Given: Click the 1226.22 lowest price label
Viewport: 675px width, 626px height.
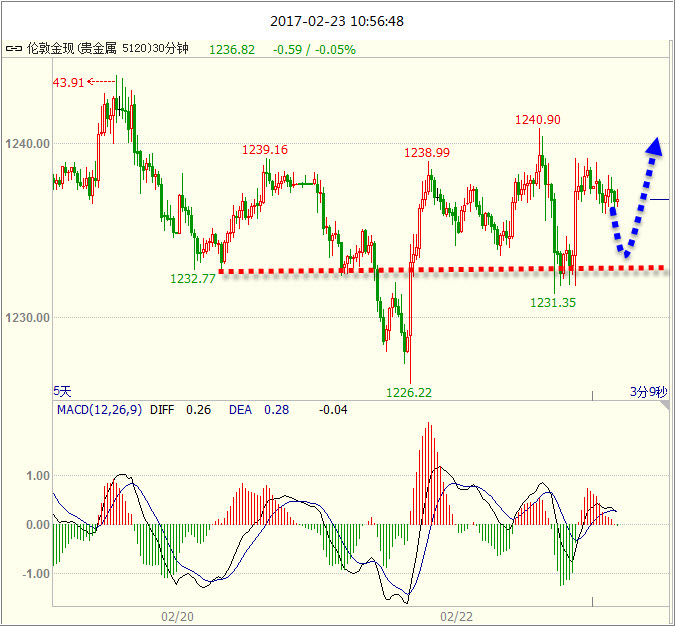Looking at the screenshot, I should click(x=409, y=393).
